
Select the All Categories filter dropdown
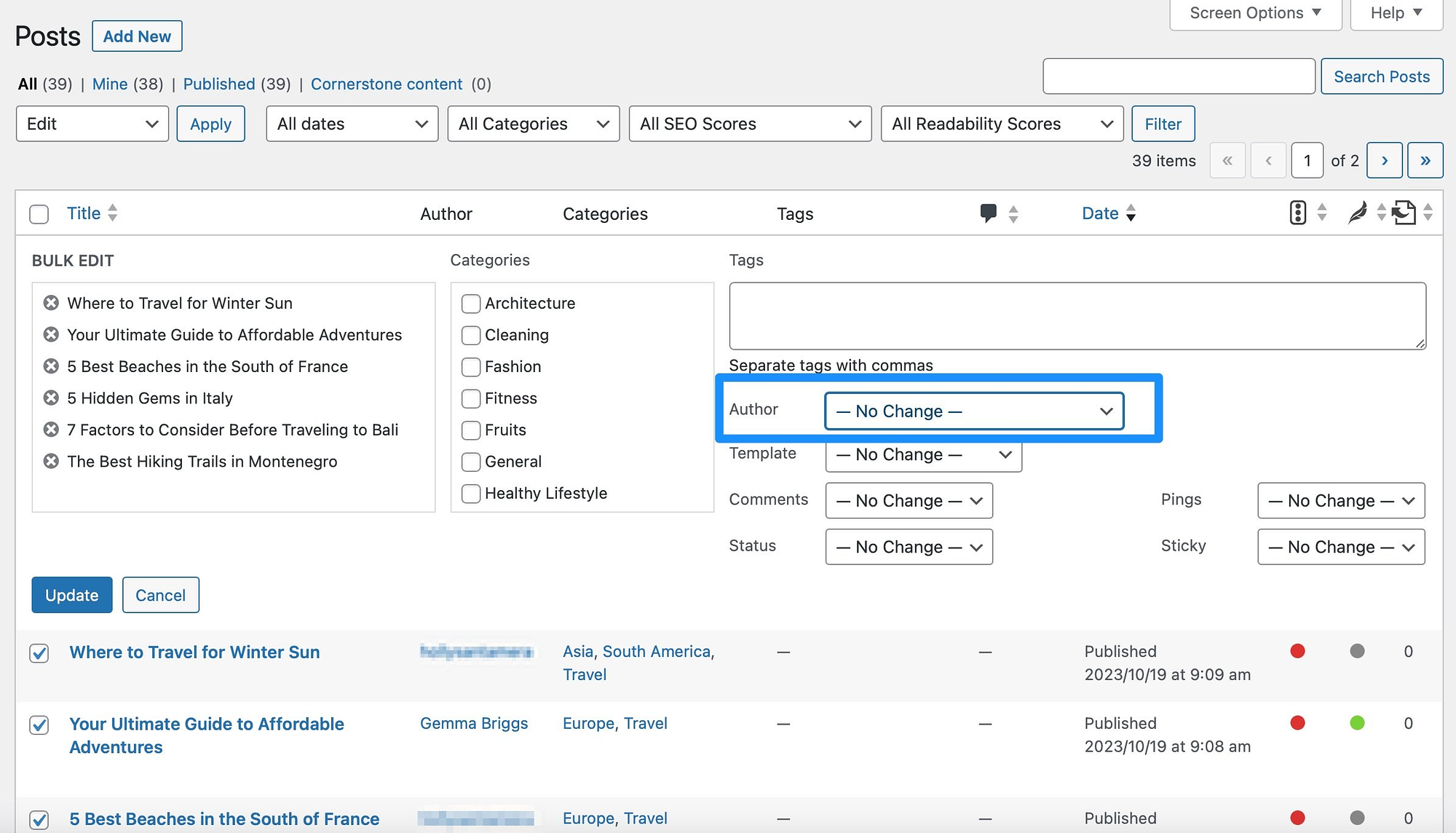pyautogui.click(x=532, y=123)
